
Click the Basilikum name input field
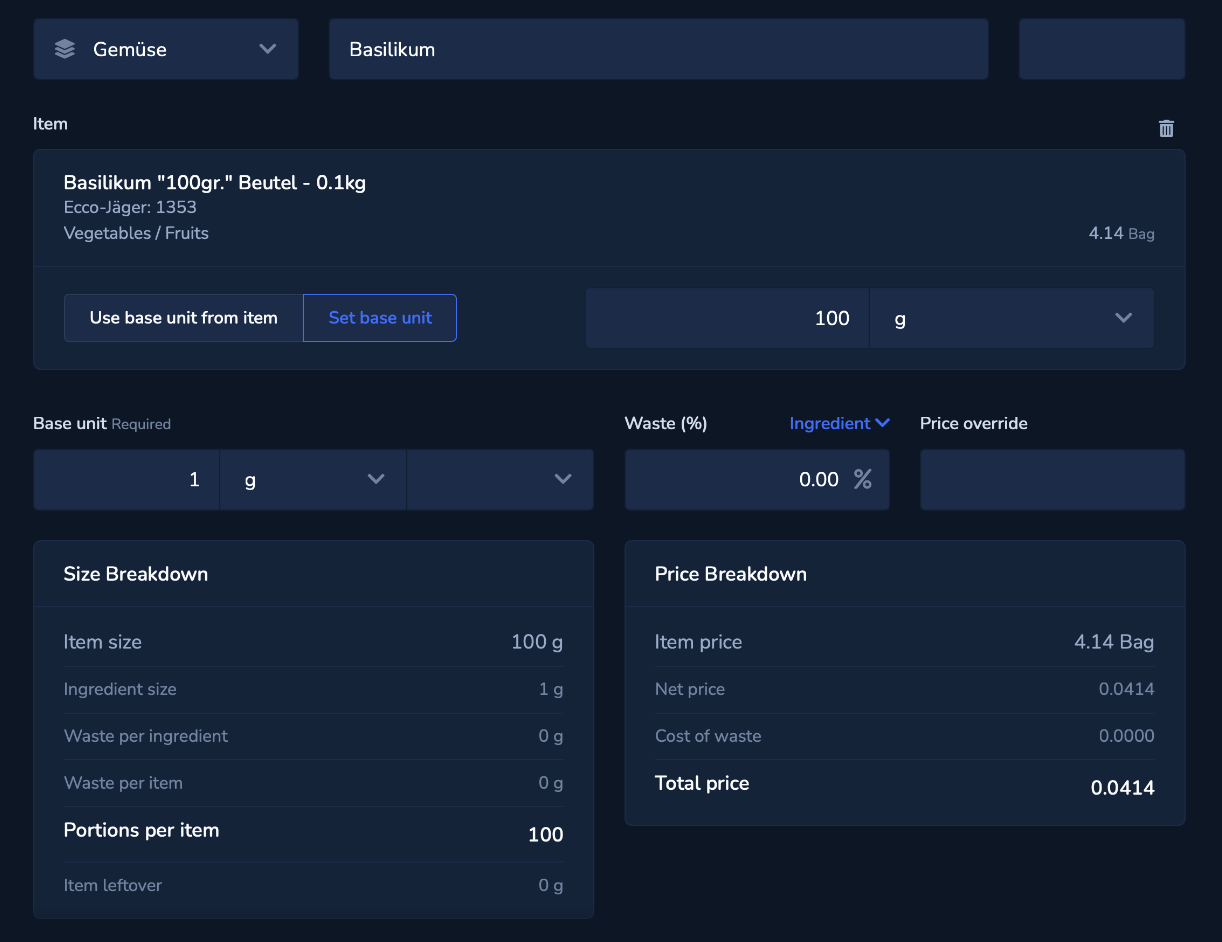pos(659,49)
